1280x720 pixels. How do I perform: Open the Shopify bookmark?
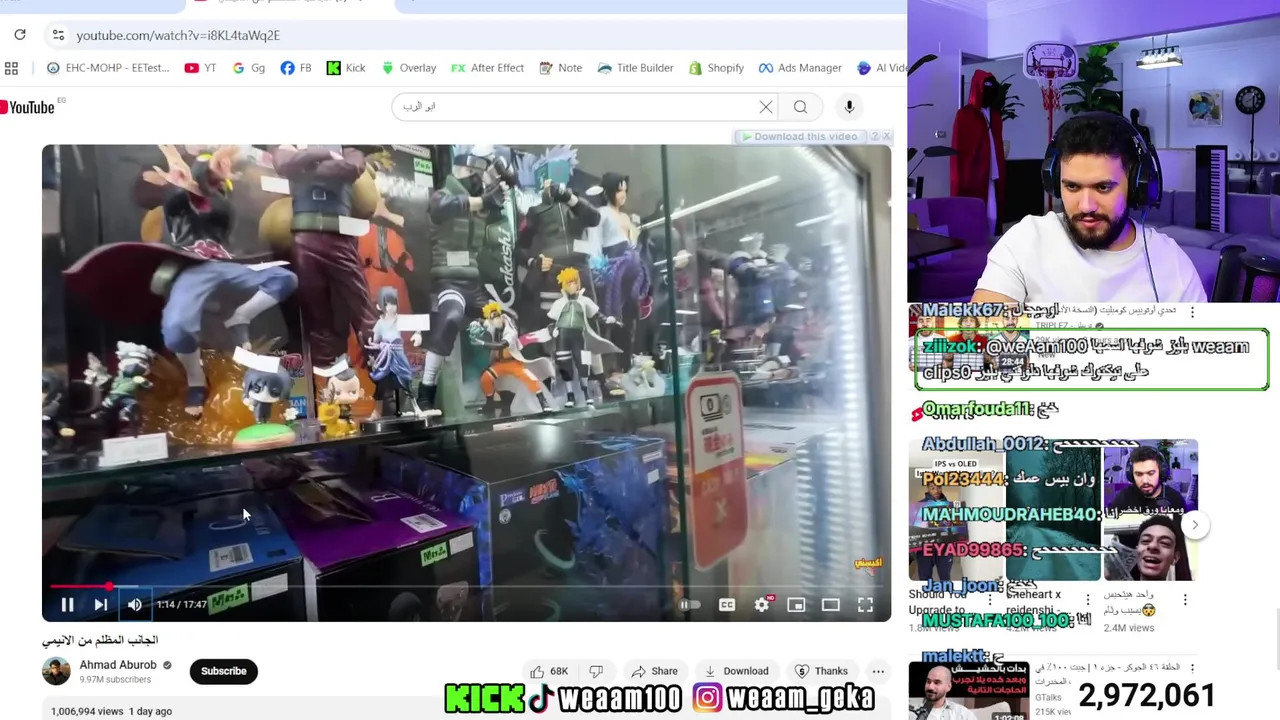pyautogui.click(x=716, y=68)
